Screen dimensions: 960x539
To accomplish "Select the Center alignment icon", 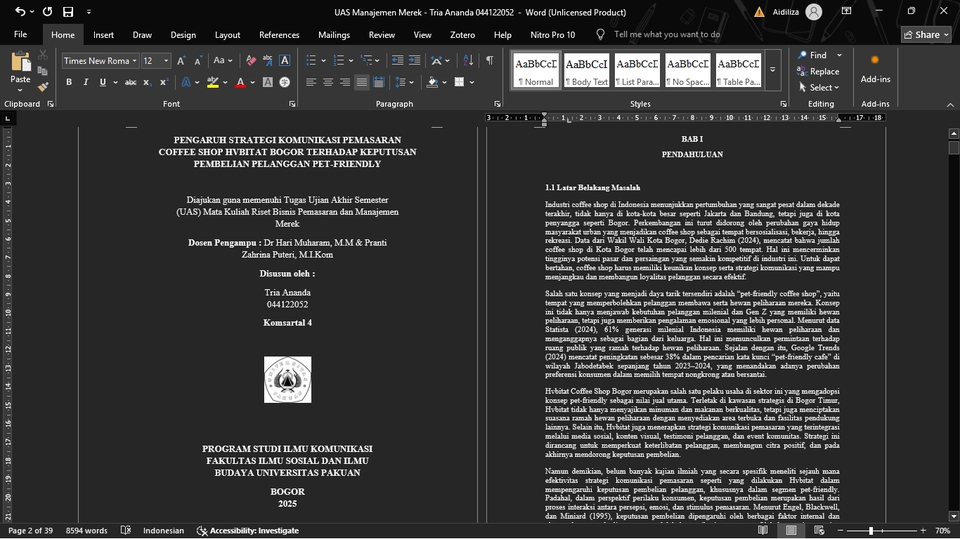I will [328, 82].
